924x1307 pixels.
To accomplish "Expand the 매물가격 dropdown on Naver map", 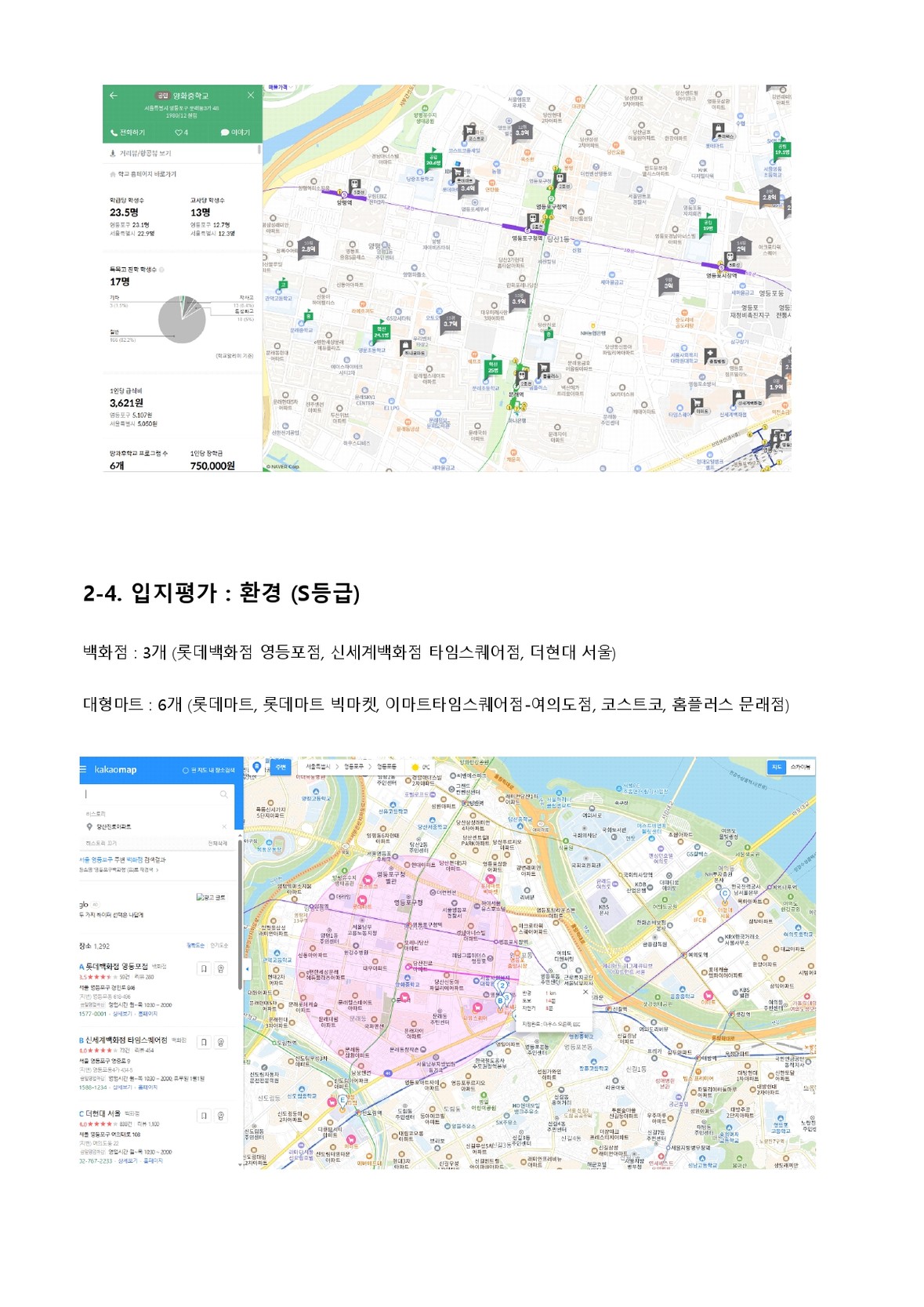I will tap(279, 88).
